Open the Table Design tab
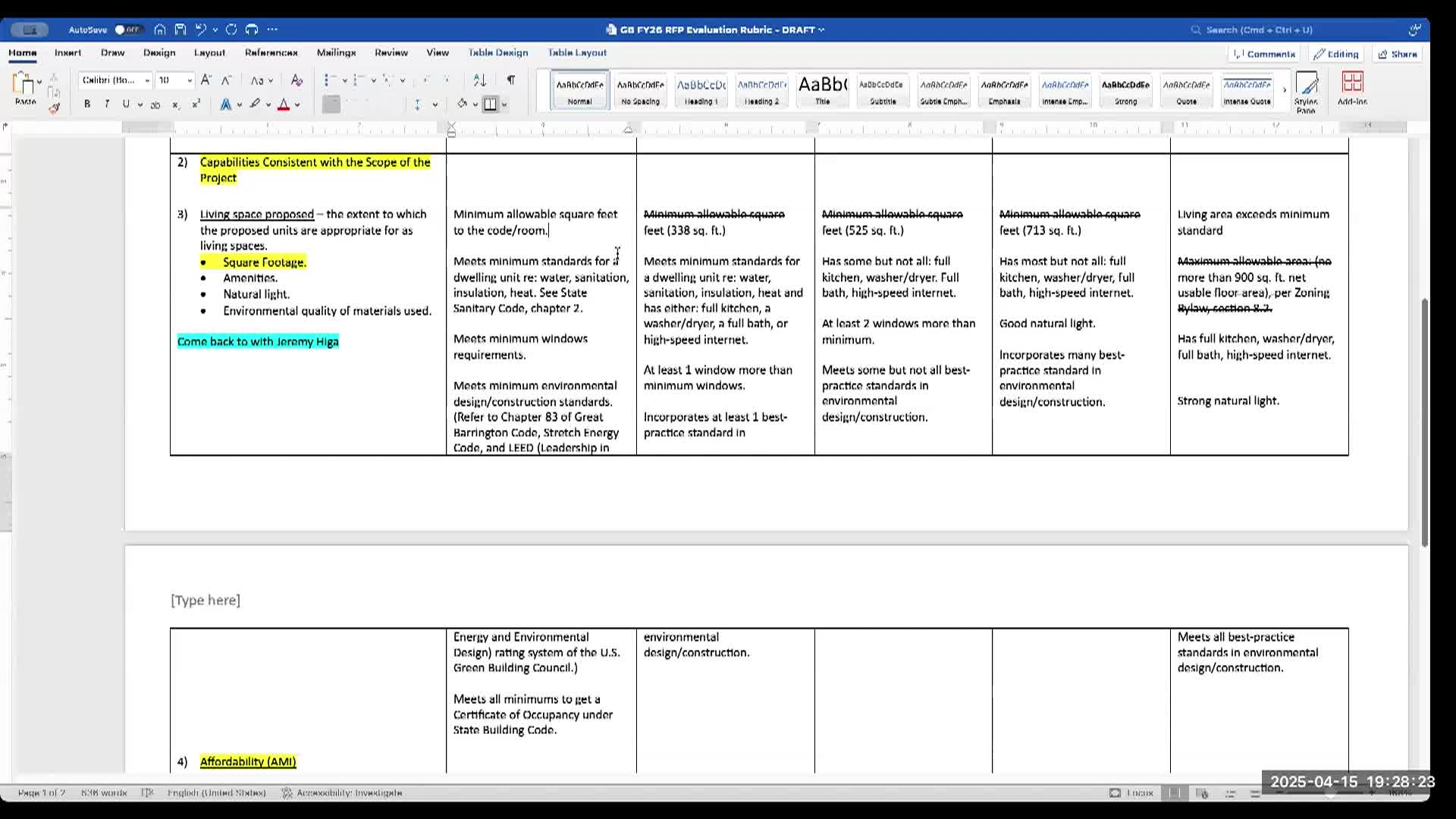 [x=497, y=53]
